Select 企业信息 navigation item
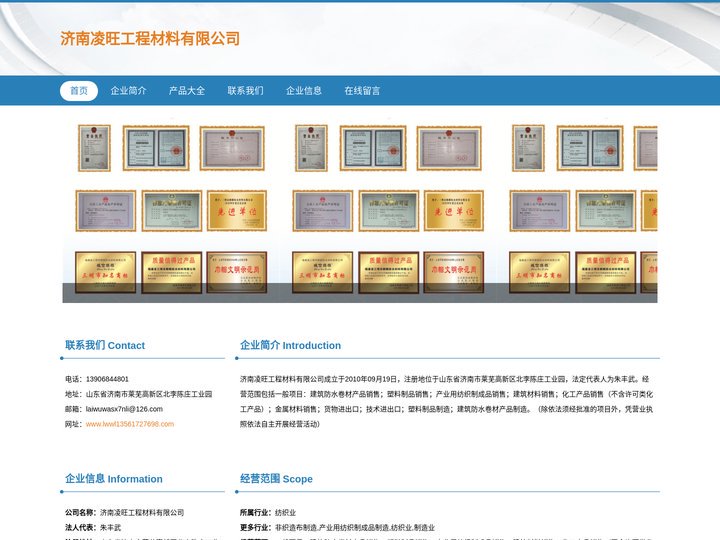 click(304, 90)
